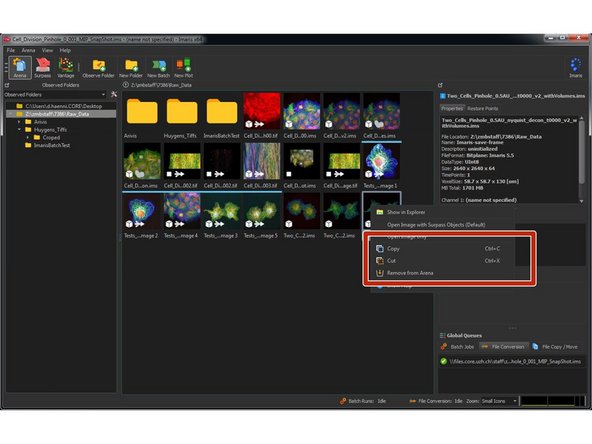Open the File menu

tap(11, 50)
